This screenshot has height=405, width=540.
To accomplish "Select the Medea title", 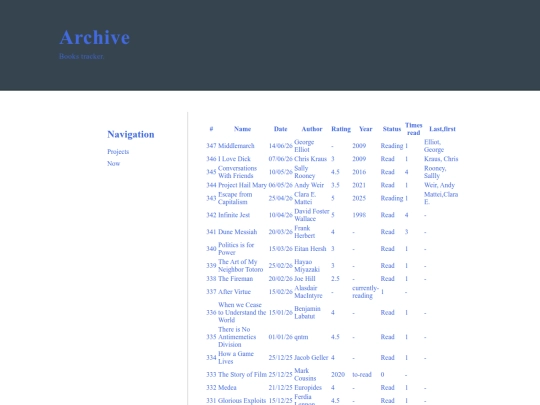I will (x=227, y=387).
